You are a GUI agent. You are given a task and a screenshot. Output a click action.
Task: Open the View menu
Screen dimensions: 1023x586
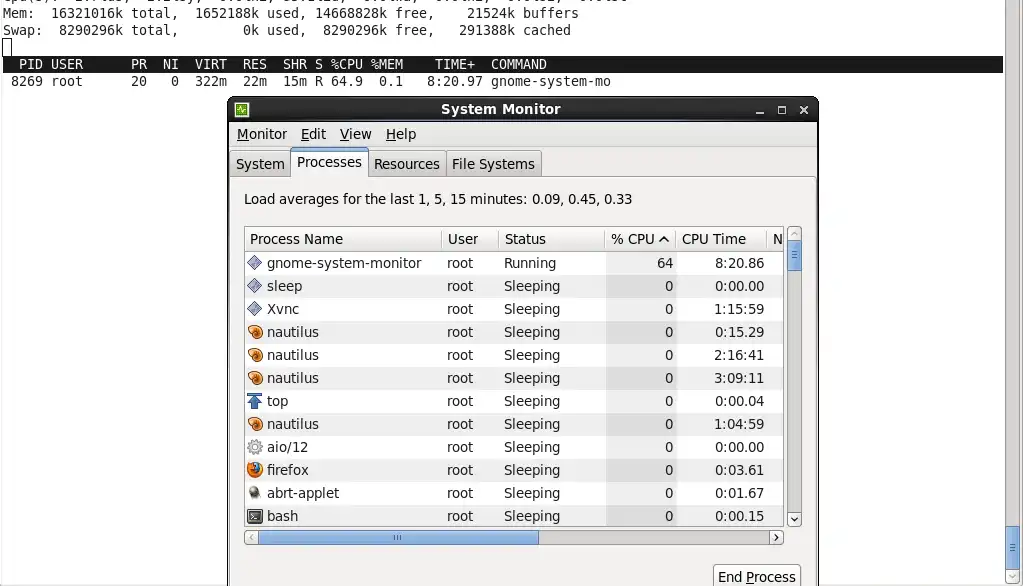[x=355, y=134]
